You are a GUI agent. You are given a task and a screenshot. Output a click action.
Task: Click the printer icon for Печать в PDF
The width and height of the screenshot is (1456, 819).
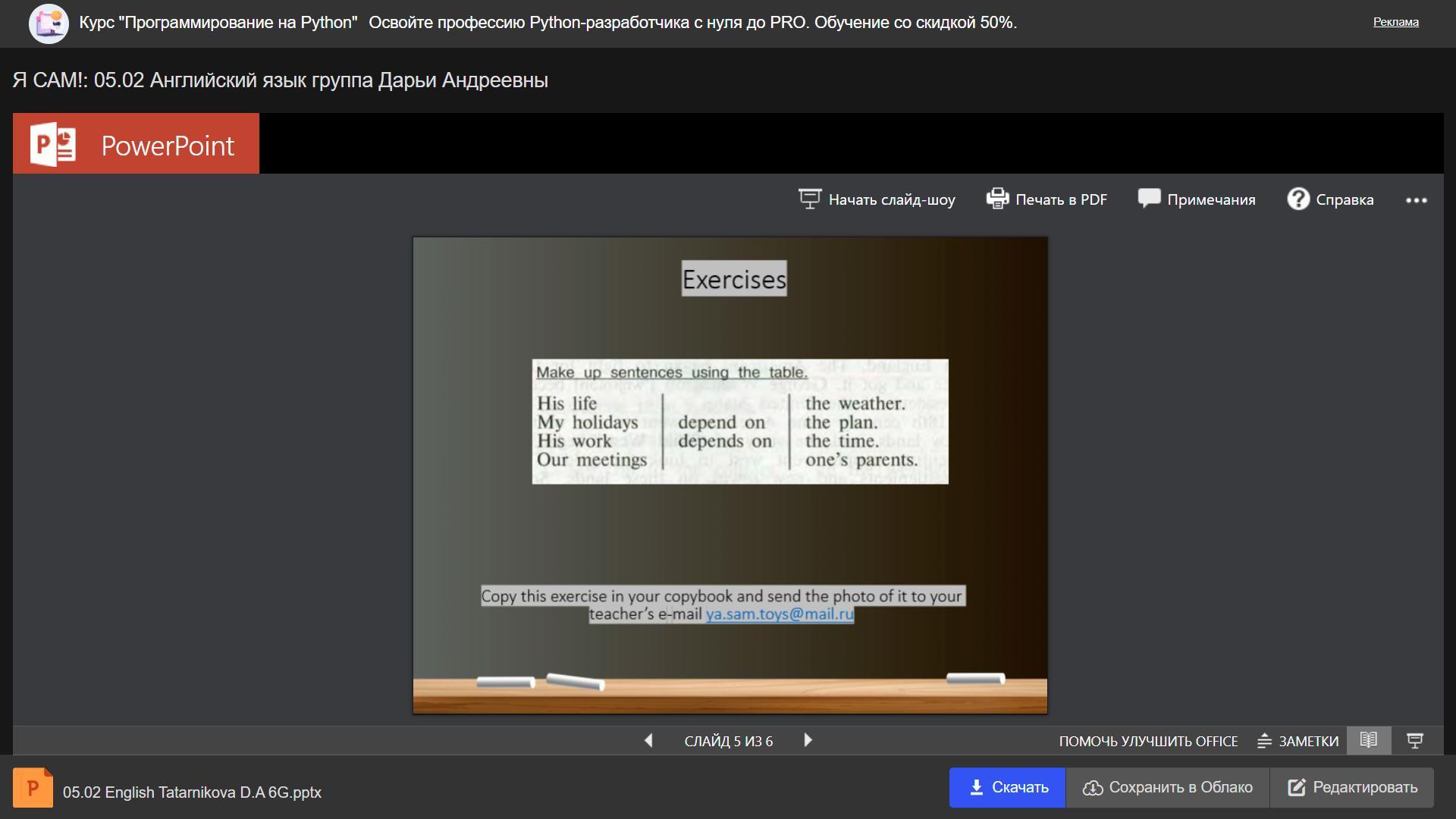(x=996, y=199)
